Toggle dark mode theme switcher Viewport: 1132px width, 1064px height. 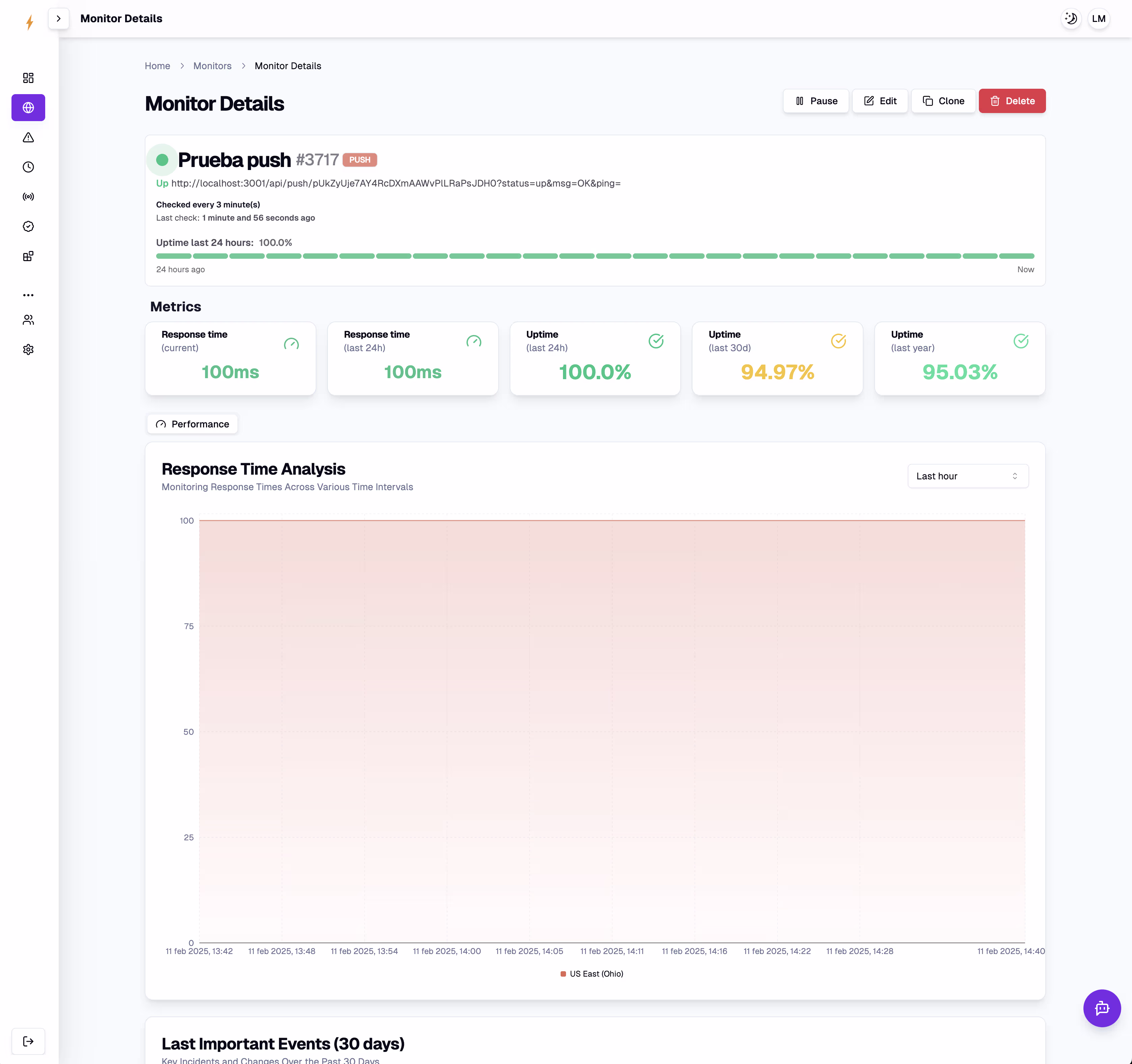pos(1071,18)
